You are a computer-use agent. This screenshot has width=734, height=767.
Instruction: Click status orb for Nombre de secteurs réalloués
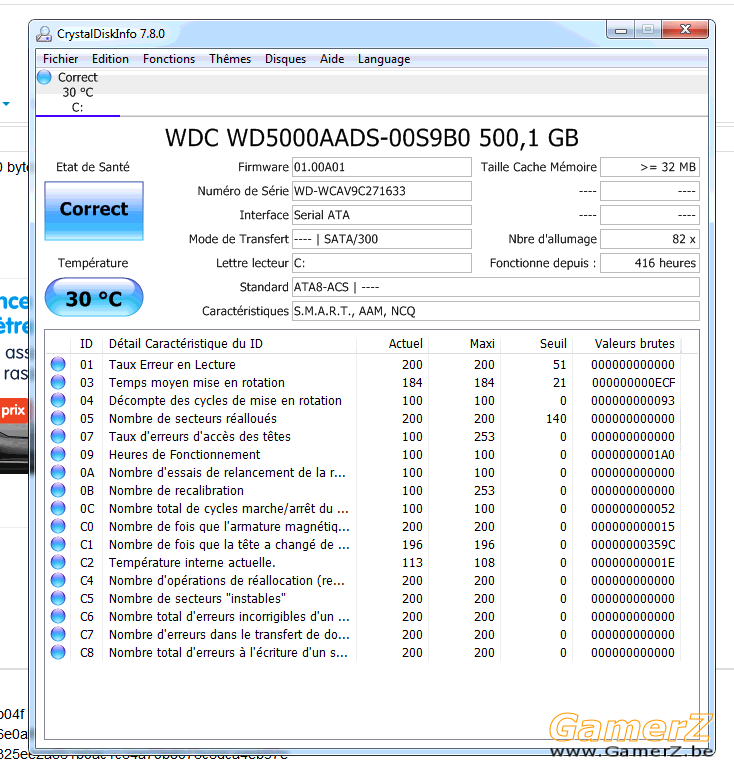click(58, 418)
